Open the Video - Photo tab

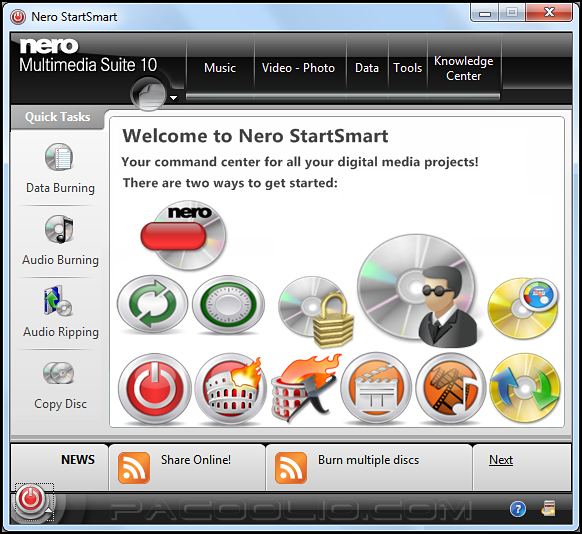point(298,68)
